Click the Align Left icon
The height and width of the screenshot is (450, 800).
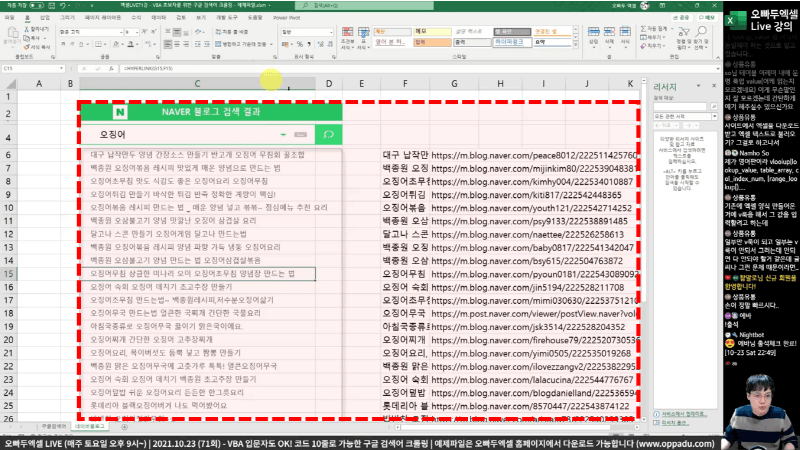point(167,44)
